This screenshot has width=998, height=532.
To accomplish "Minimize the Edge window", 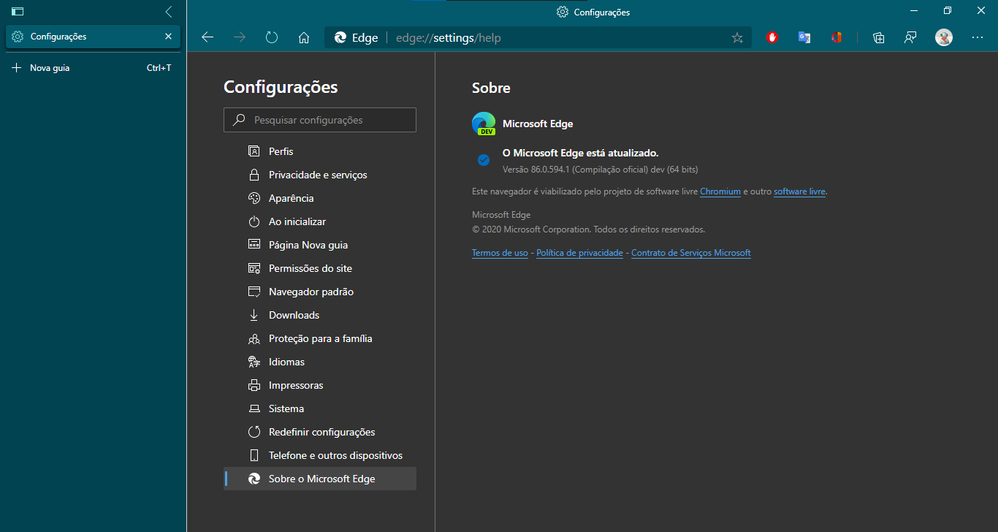I will coord(914,11).
